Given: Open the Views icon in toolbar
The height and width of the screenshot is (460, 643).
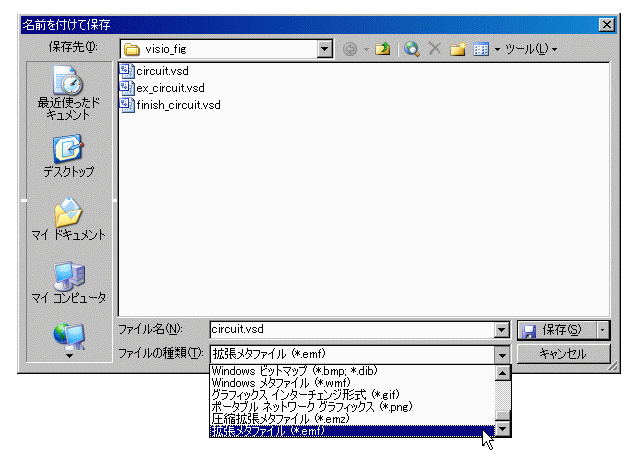Looking at the screenshot, I should pos(480,48).
